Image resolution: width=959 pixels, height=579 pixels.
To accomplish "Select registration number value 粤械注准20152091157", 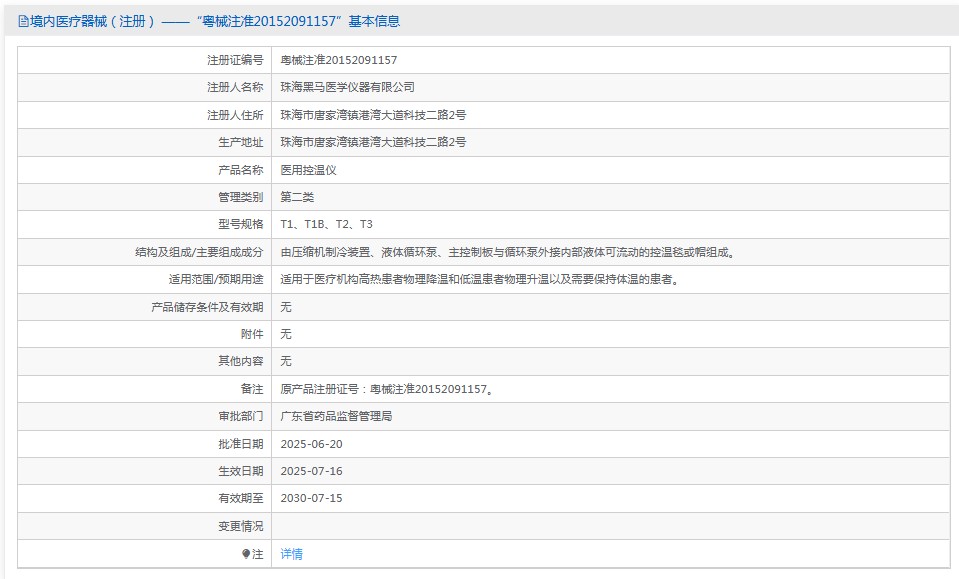I will point(338,60).
